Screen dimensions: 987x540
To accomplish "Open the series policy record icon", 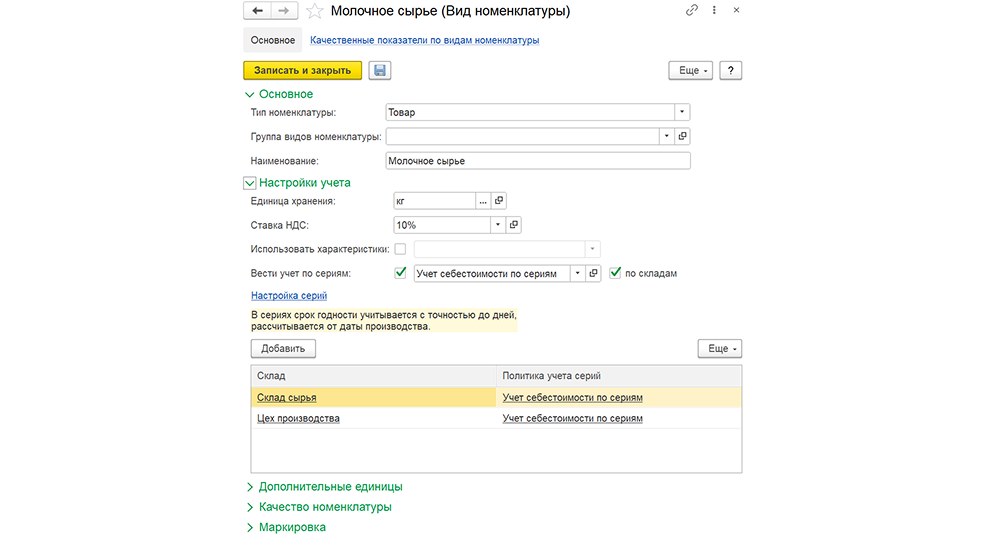I will click(593, 273).
